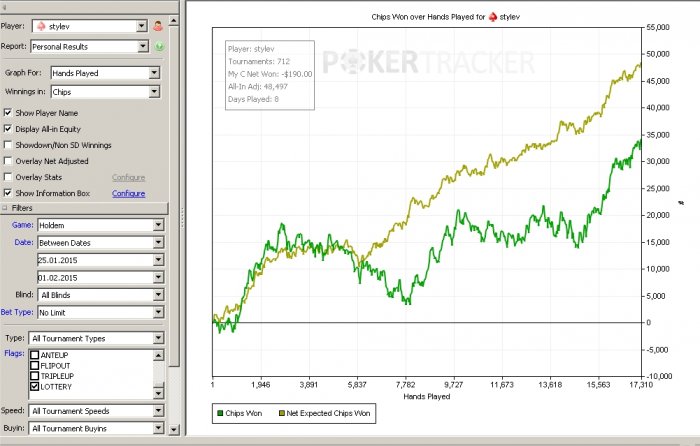Click the Tournaments: 712 text

click(x=259, y=62)
